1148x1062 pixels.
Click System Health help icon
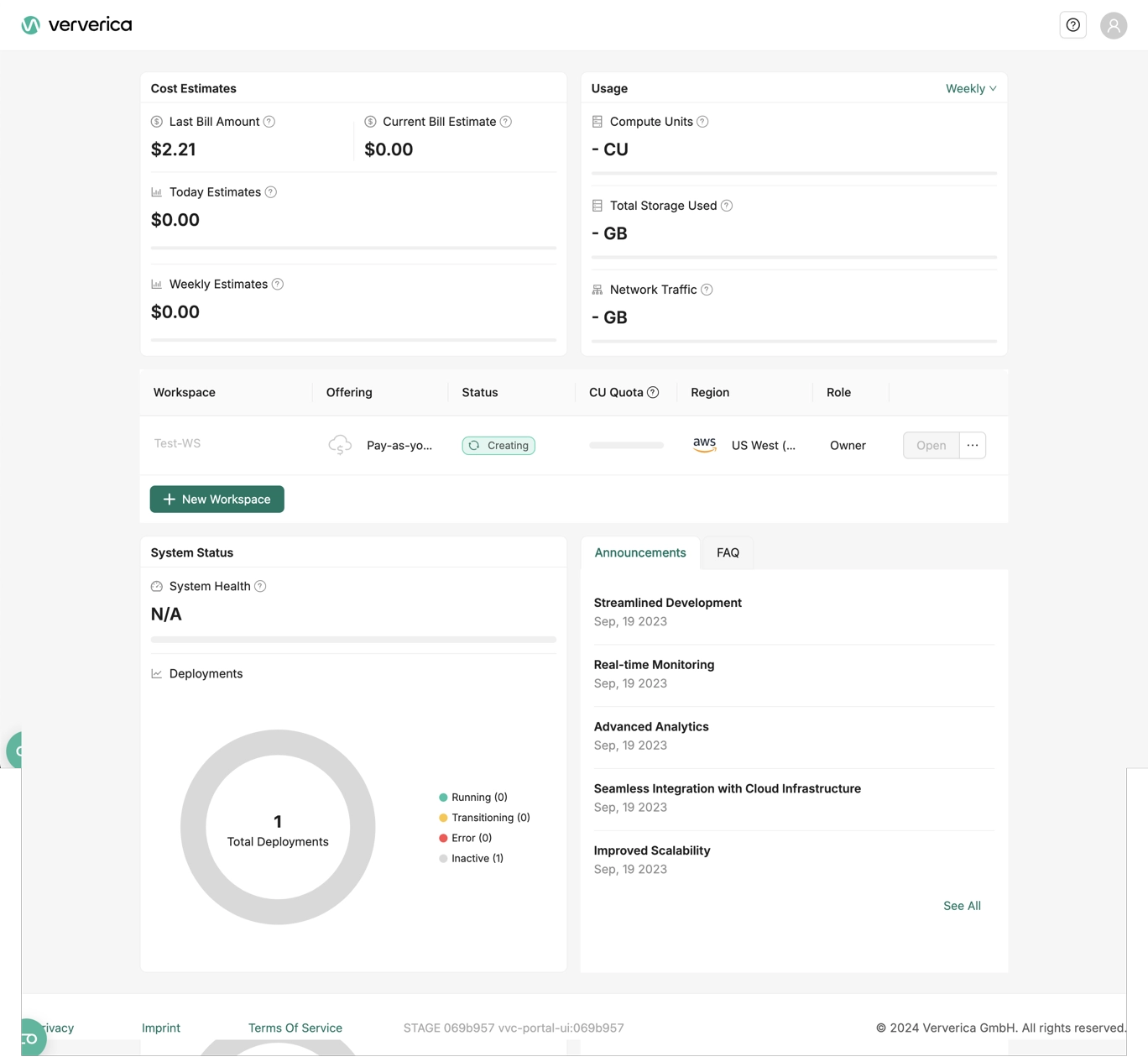[x=260, y=587]
